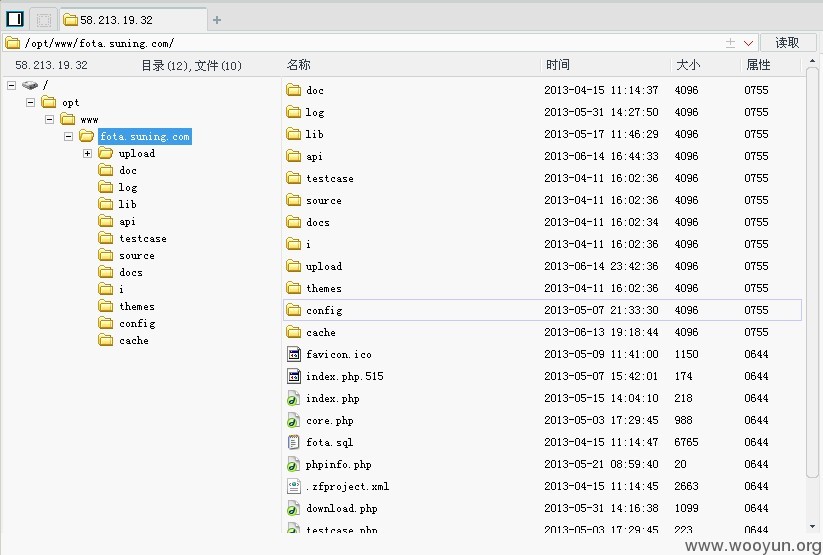Select fota.suning.com in the tree
The image size is (823, 555).
144,137
